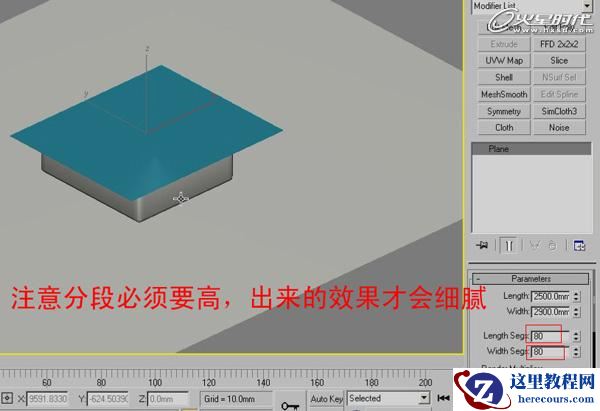Click the Edit Spline modifier button

[x=559, y=94]
